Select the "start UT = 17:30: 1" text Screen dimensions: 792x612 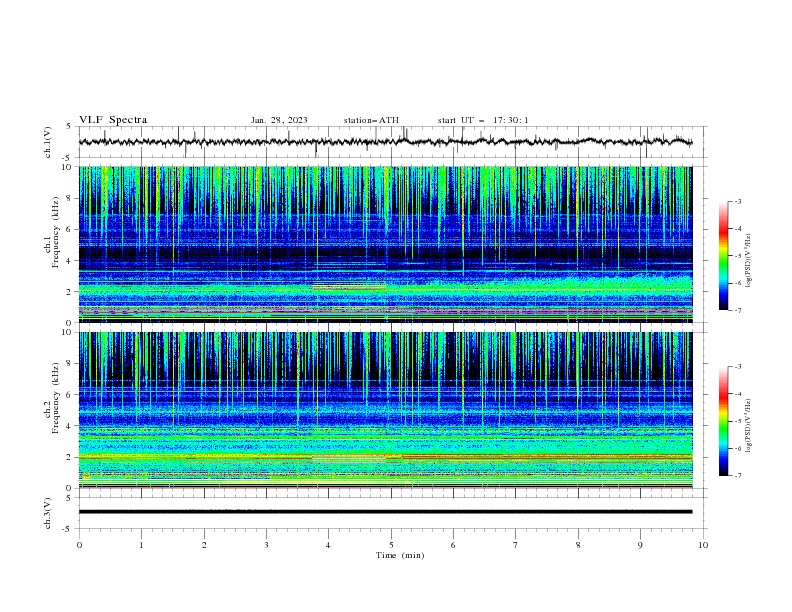(x=483, y=120)
